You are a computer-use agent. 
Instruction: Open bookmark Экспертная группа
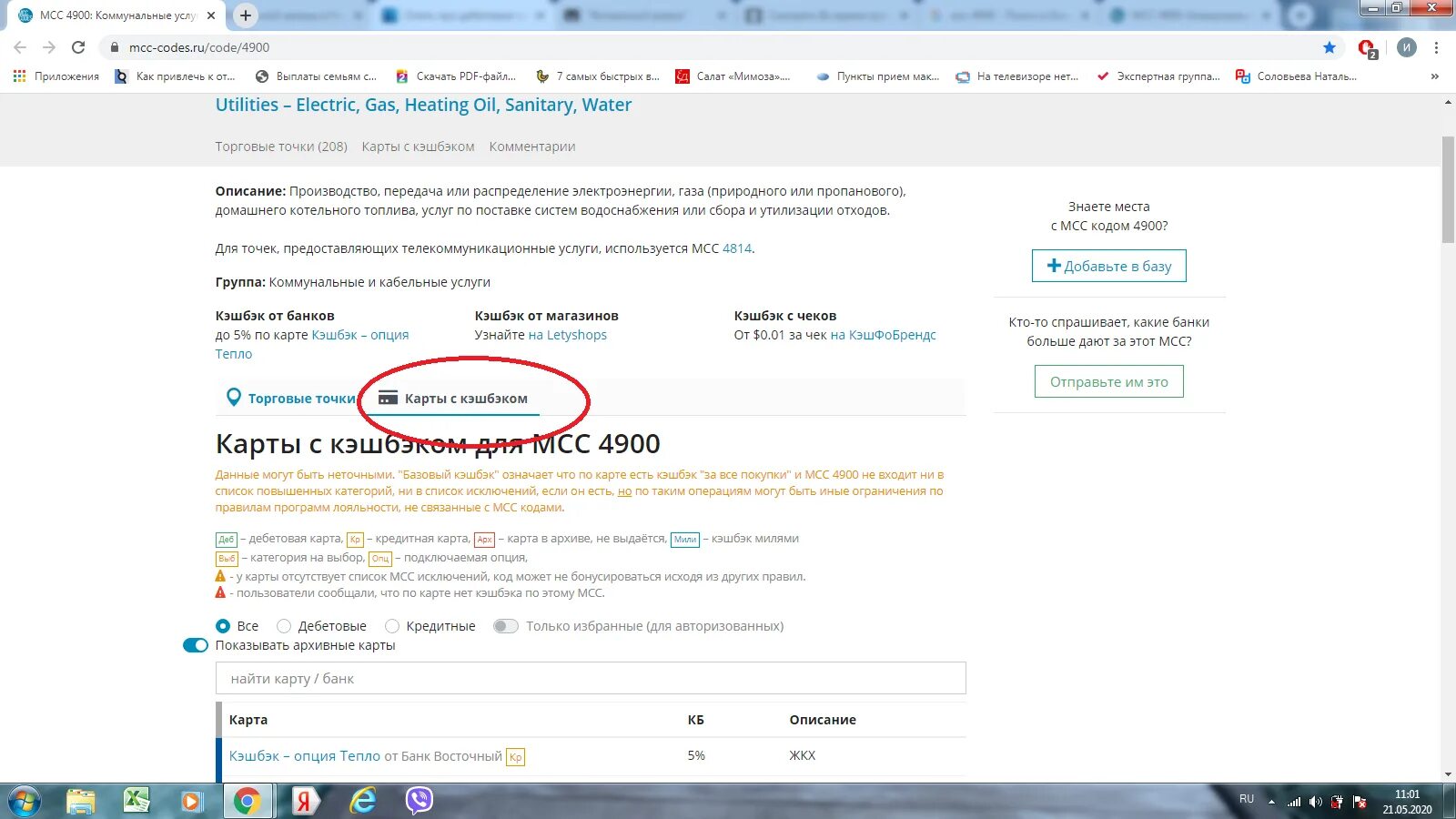[x=1158, y=76]
